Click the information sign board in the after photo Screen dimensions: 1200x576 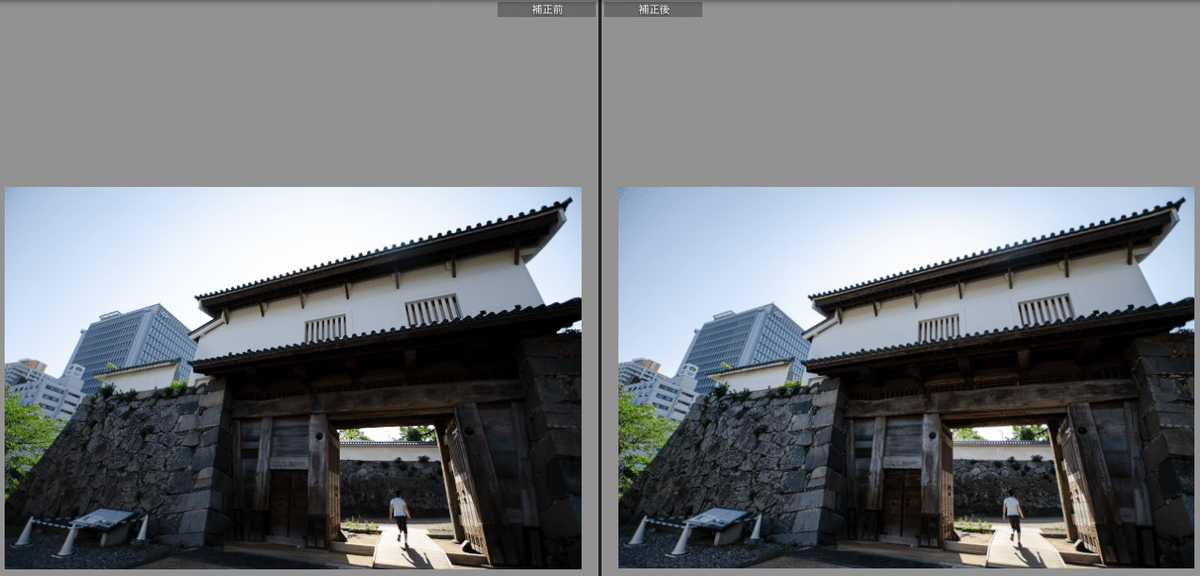[716, 519]
